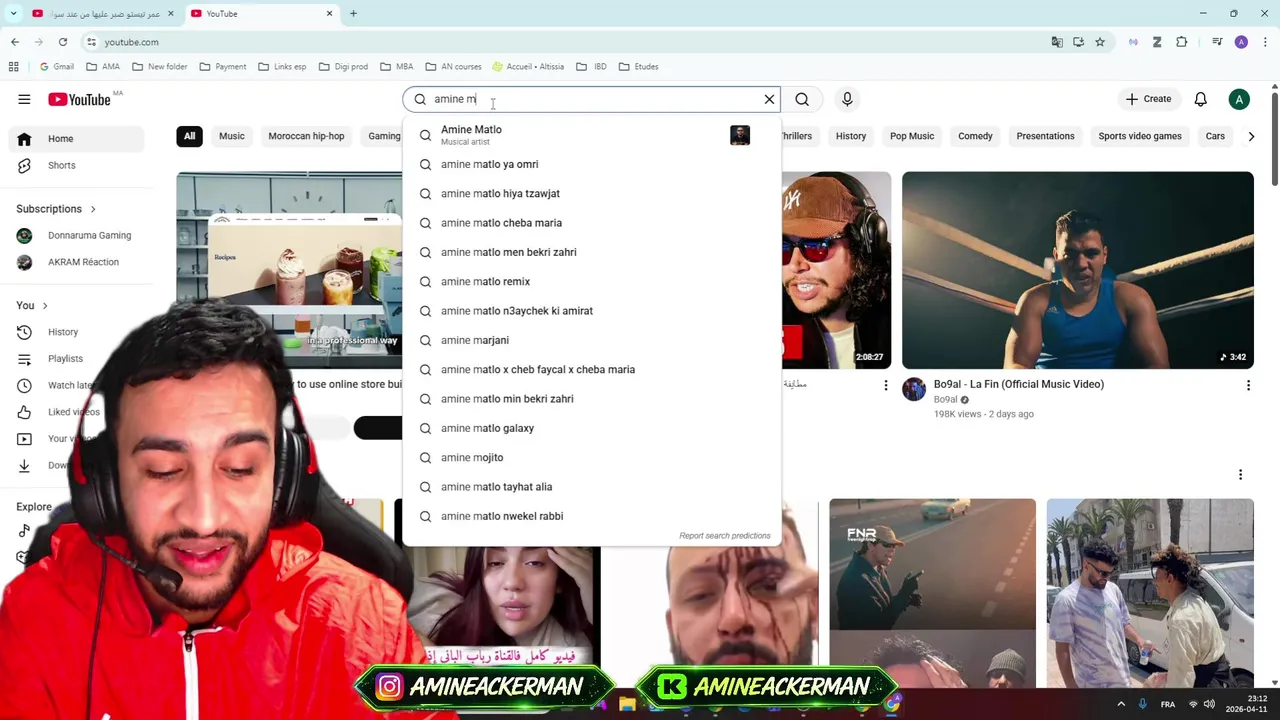Image resolution: width=1280 pixels, height=720 pixels.
Task: Click the YouTube logo
Action: click(80, 99)
